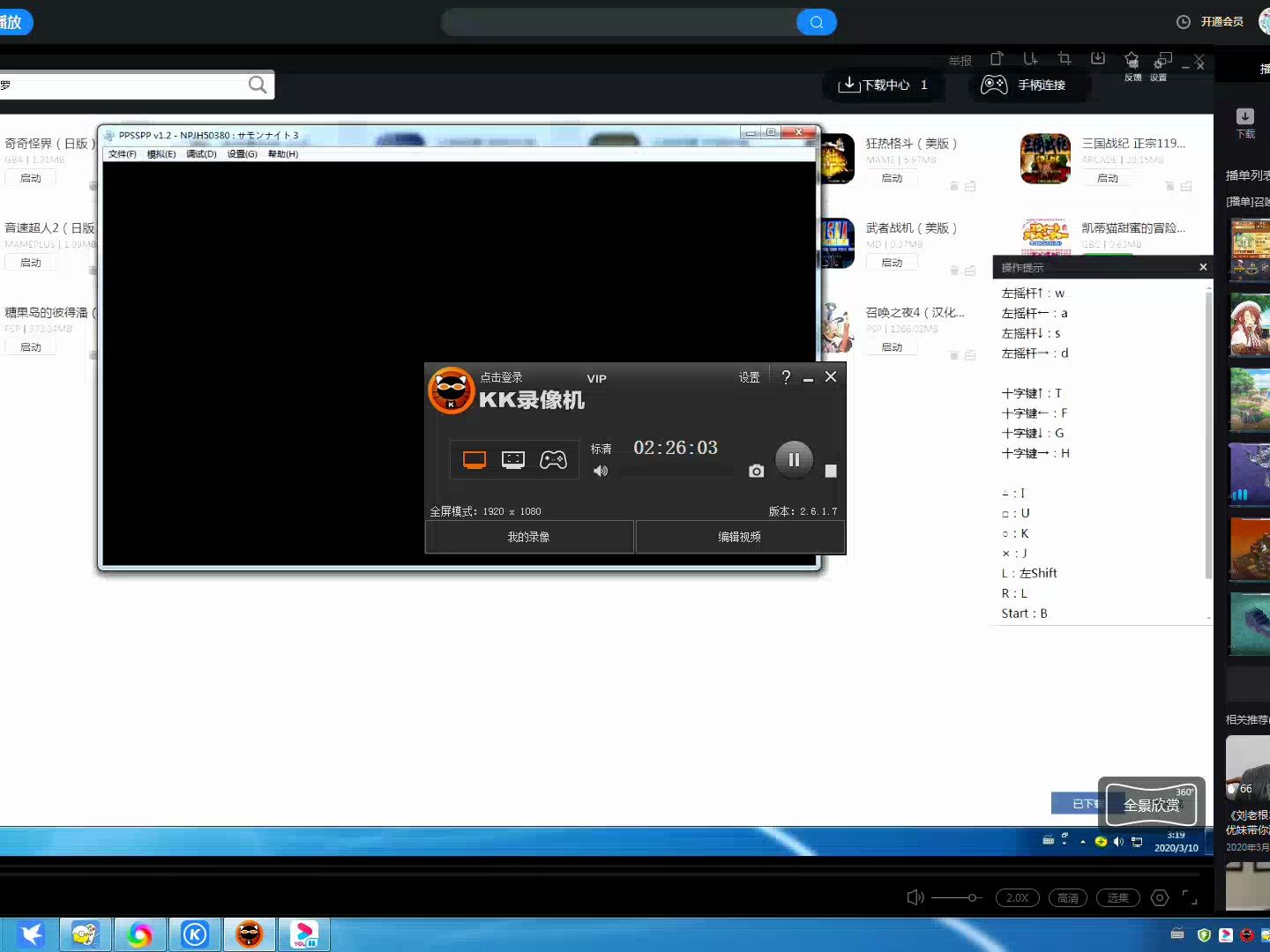
Task: Click the 狂热格斗 game thumbnail
Action: pos(837,159)
